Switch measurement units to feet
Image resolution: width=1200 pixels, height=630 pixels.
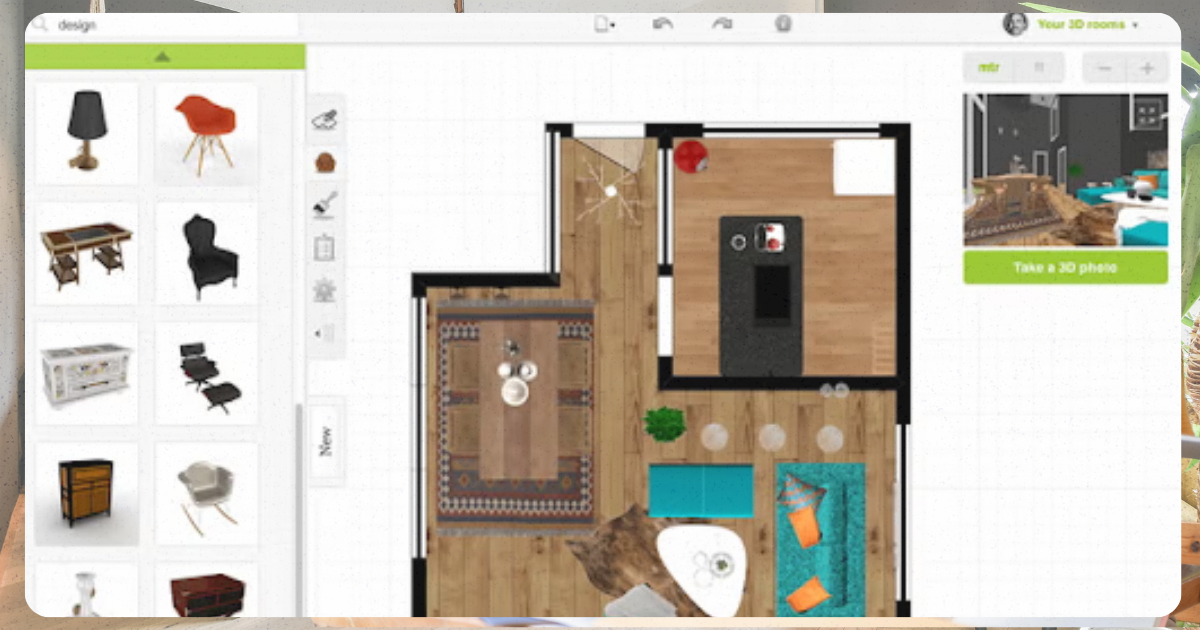[x=1039, y=68]
